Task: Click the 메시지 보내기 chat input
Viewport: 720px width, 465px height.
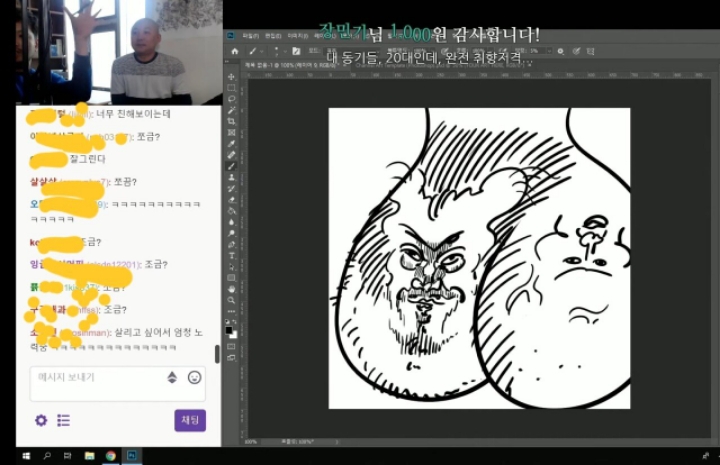Action: click(118, 384)
